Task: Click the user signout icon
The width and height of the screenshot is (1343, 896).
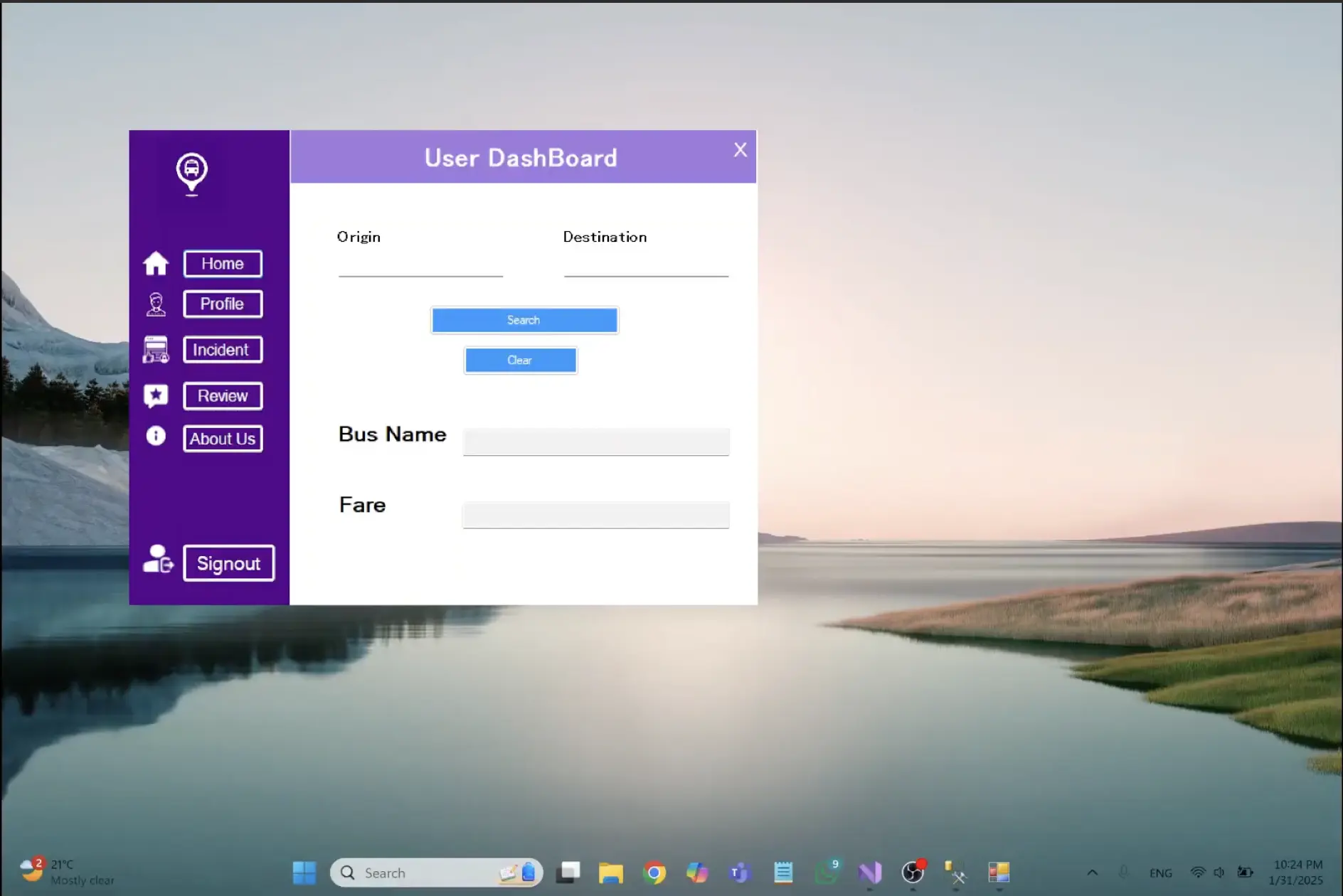Action: tap(158, 560)
